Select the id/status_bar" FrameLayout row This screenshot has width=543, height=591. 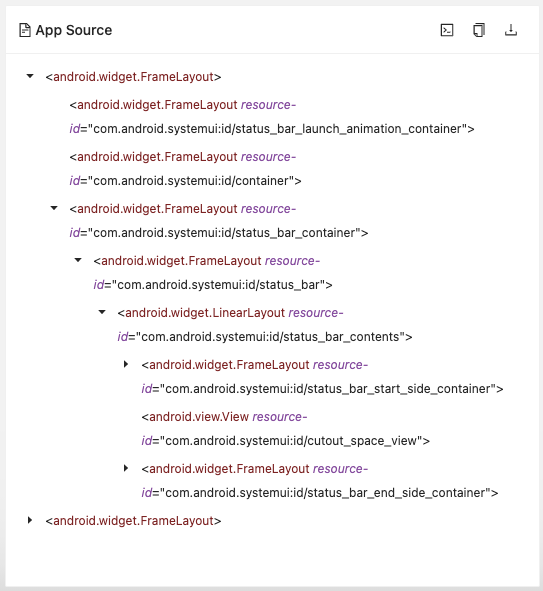(x=213, y=273)
